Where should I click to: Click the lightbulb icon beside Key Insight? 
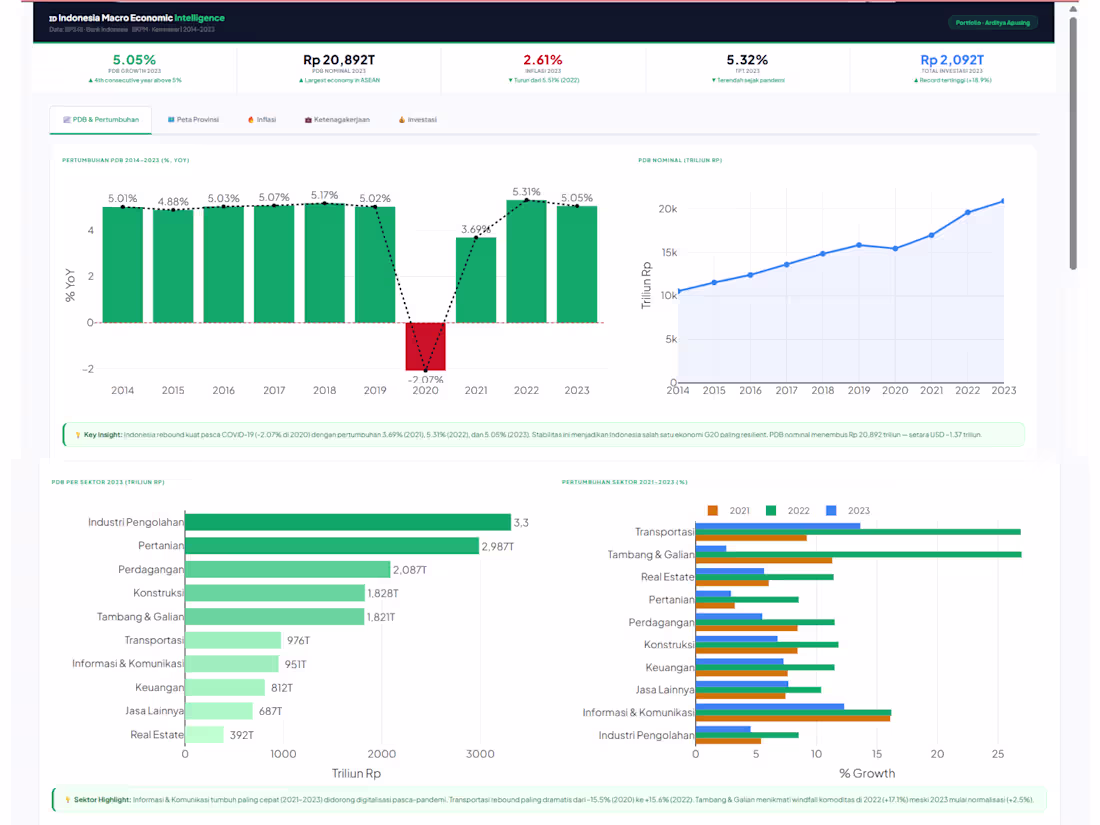(78, 435)
